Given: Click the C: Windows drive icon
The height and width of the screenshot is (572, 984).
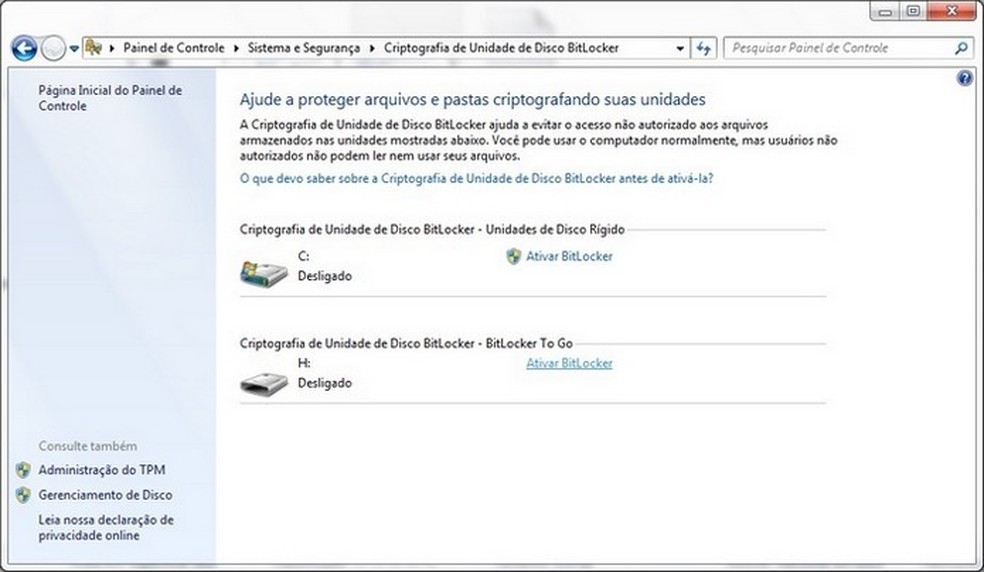Looking at the screenshot, I should point(264,274).
